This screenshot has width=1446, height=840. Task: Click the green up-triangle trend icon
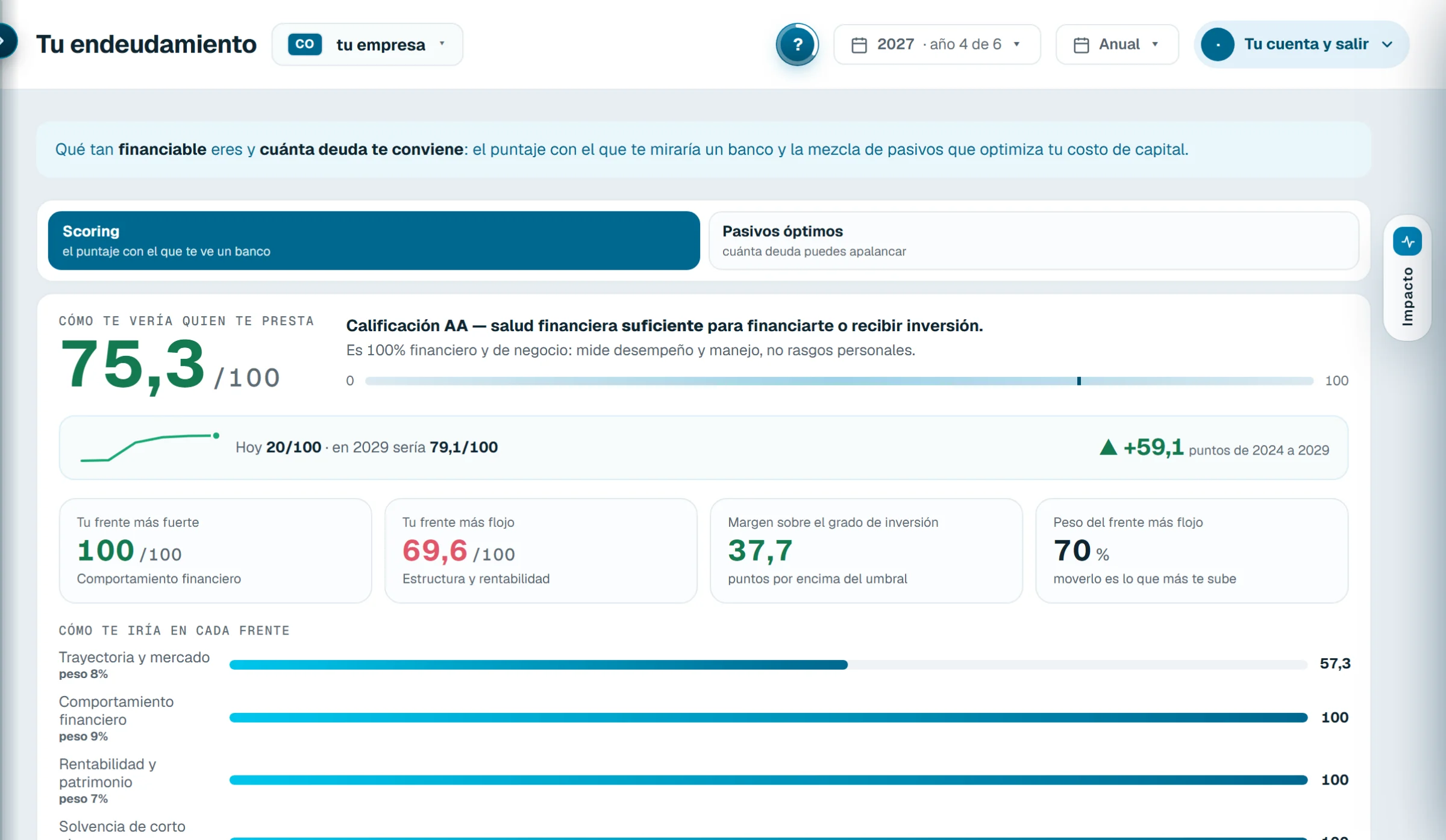(x=1108, y=447)
